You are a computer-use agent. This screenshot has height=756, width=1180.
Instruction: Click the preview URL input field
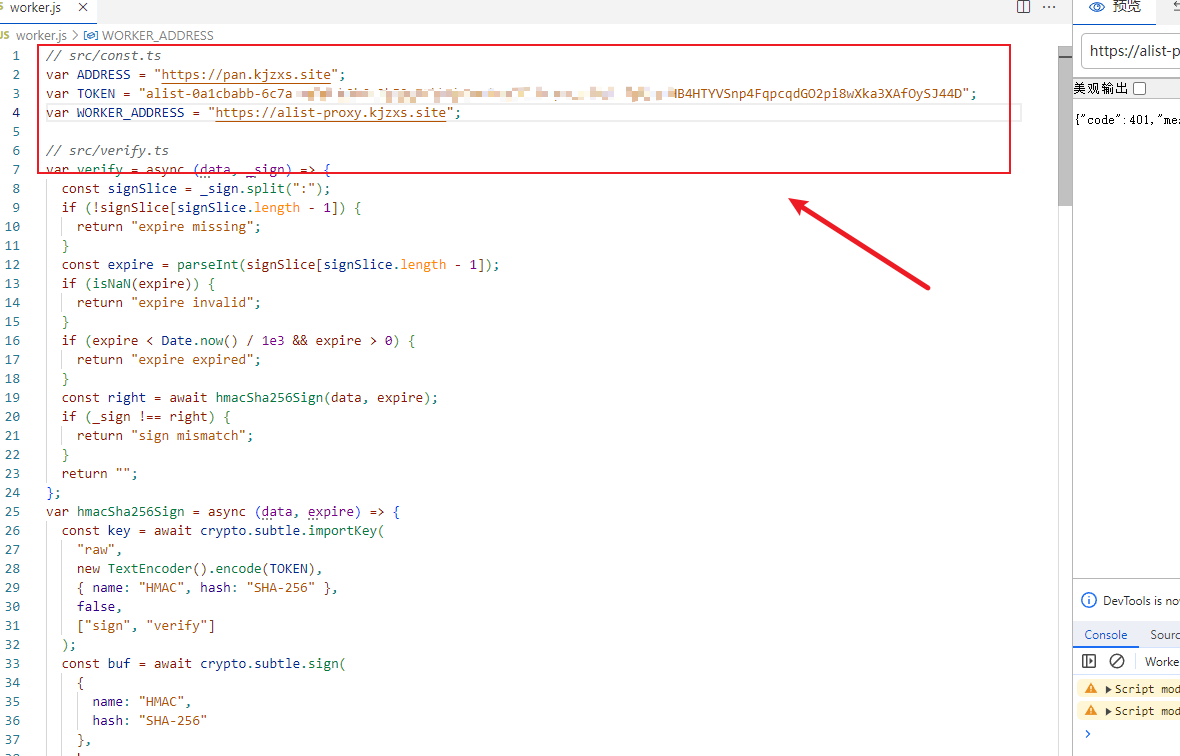[x=1133, y=51]
